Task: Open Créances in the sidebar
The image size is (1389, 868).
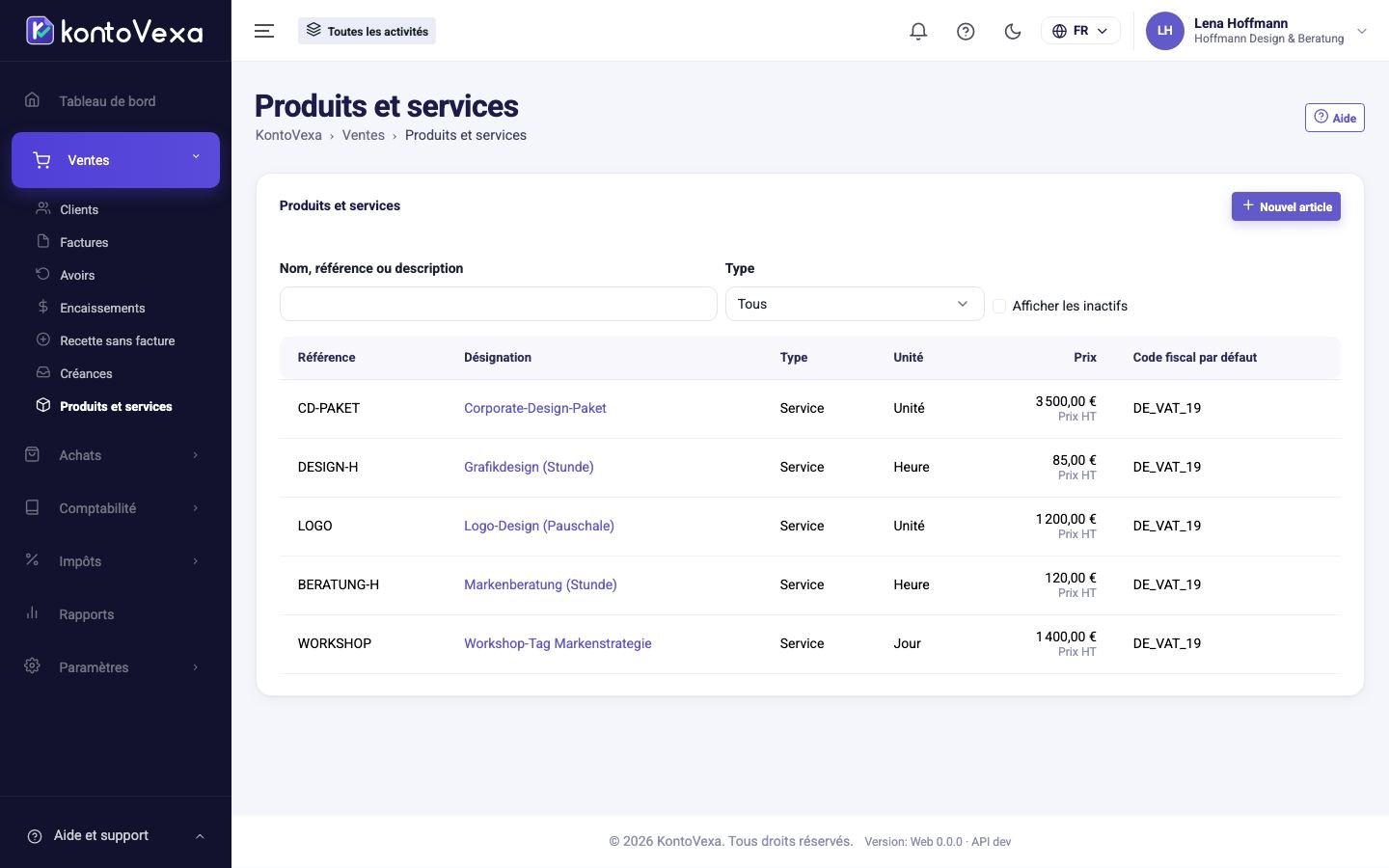Action: click(x=86, y=373)
